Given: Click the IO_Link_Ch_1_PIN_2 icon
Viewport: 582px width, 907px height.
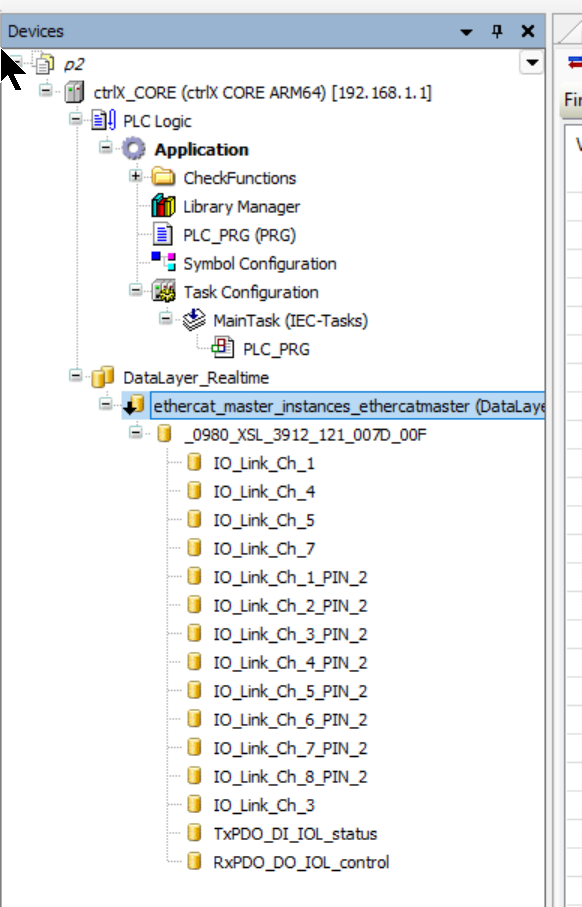Looking at the screenshot, I should pyautogui.click(x=194, y=576).
